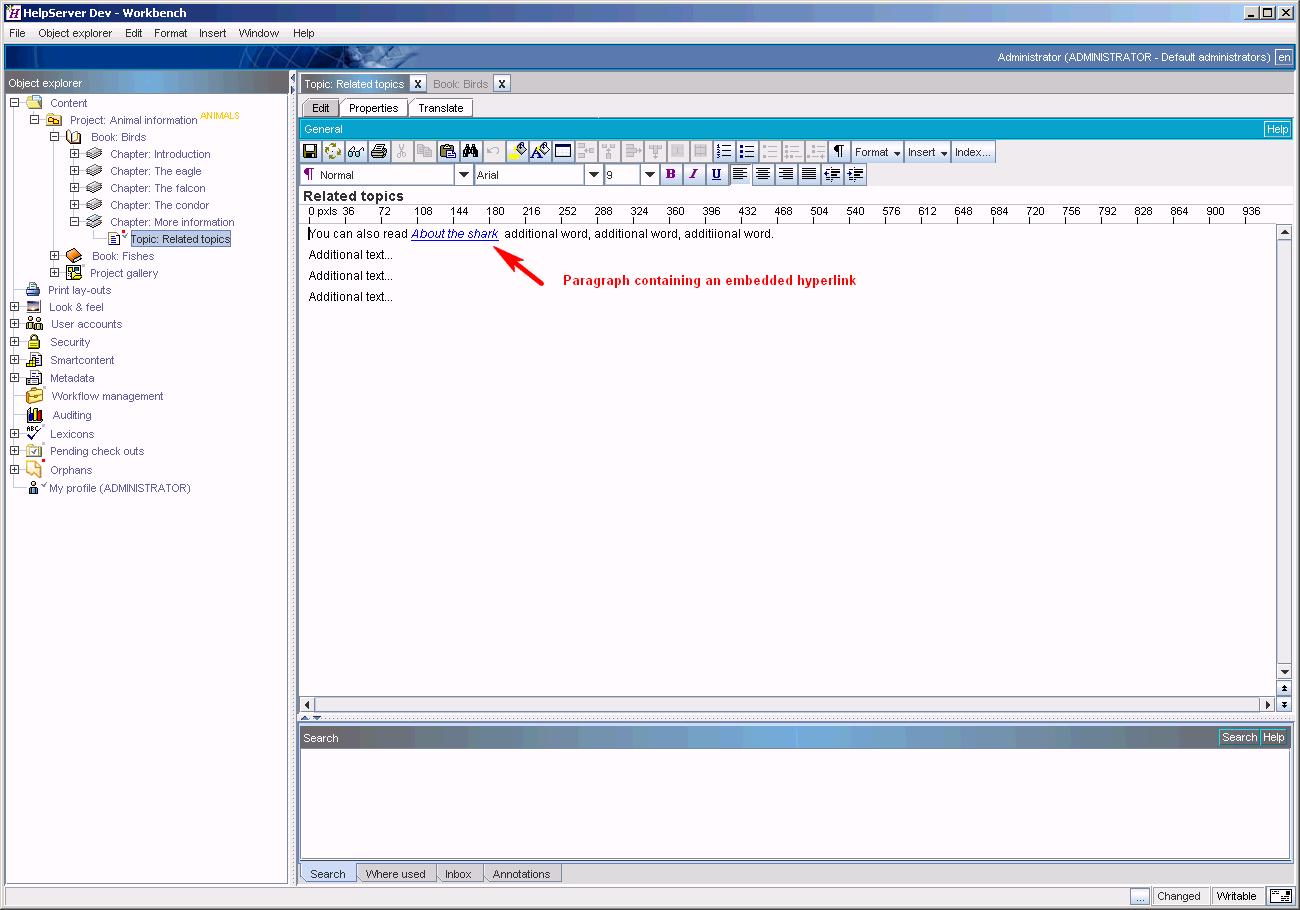Open the Inbox tab
This screenshot has width=1300, height=910.
pos(458,874)
